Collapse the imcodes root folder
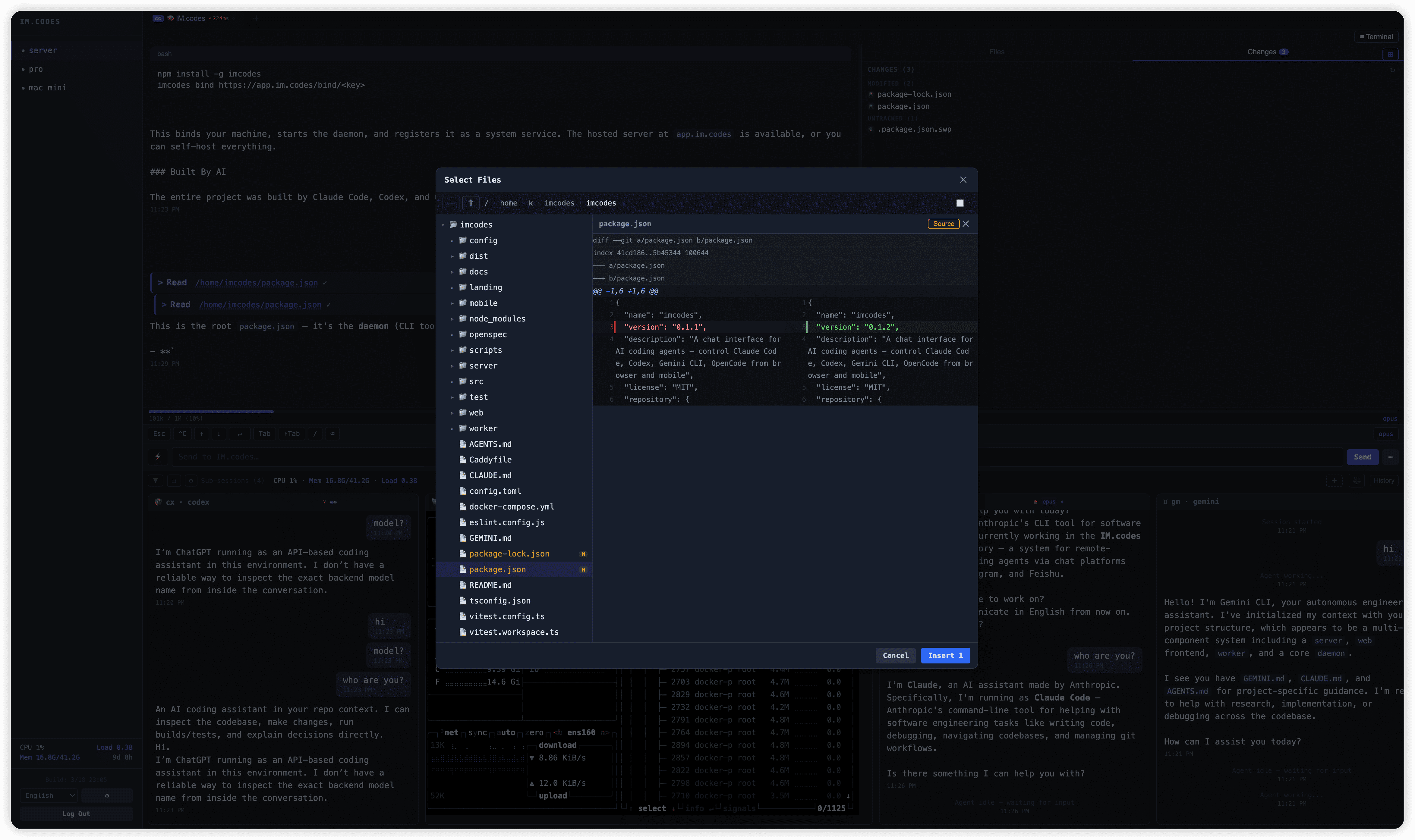The image size is (1415, 840). pyautogui.click(x=443, y=225)
